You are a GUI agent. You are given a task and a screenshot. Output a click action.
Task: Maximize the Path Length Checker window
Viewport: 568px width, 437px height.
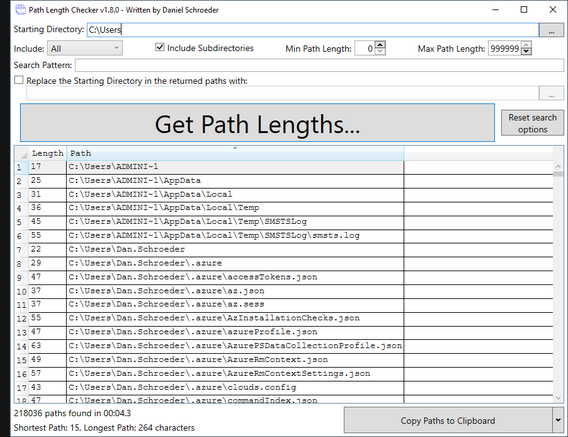[524, 10]
